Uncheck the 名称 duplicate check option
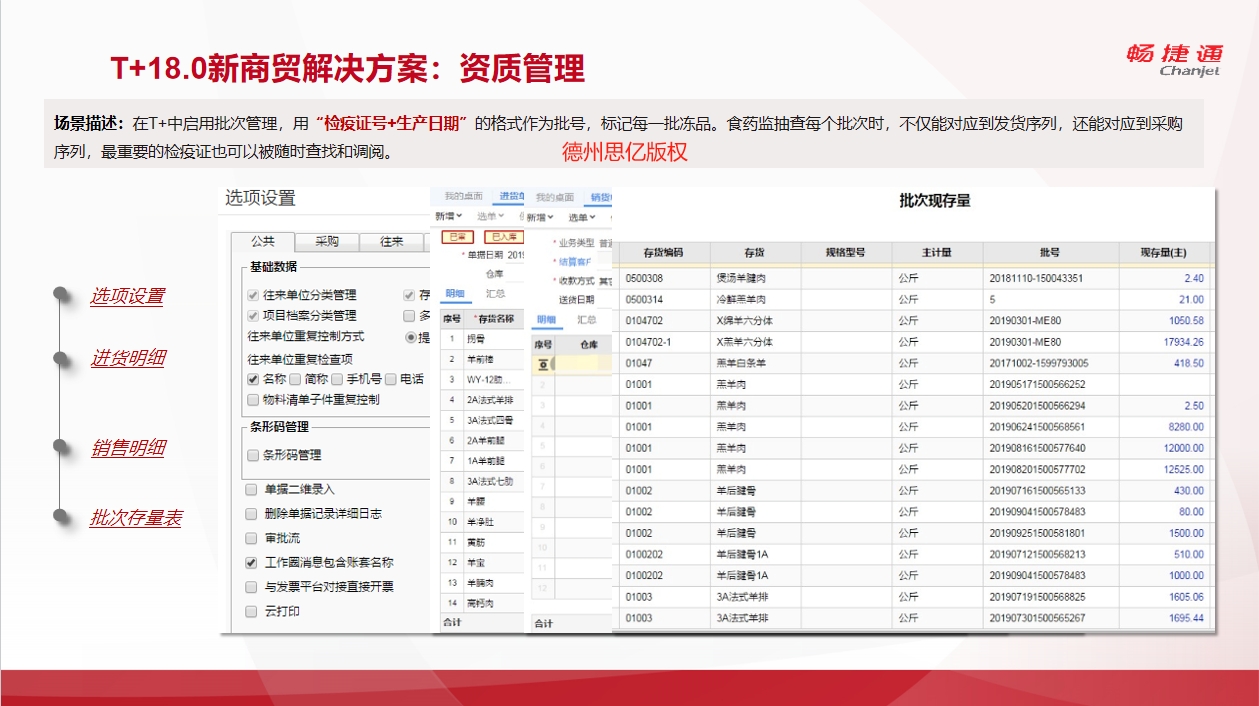The height and width of the screenshot is (706, 1259). click(x=254, y=379)
